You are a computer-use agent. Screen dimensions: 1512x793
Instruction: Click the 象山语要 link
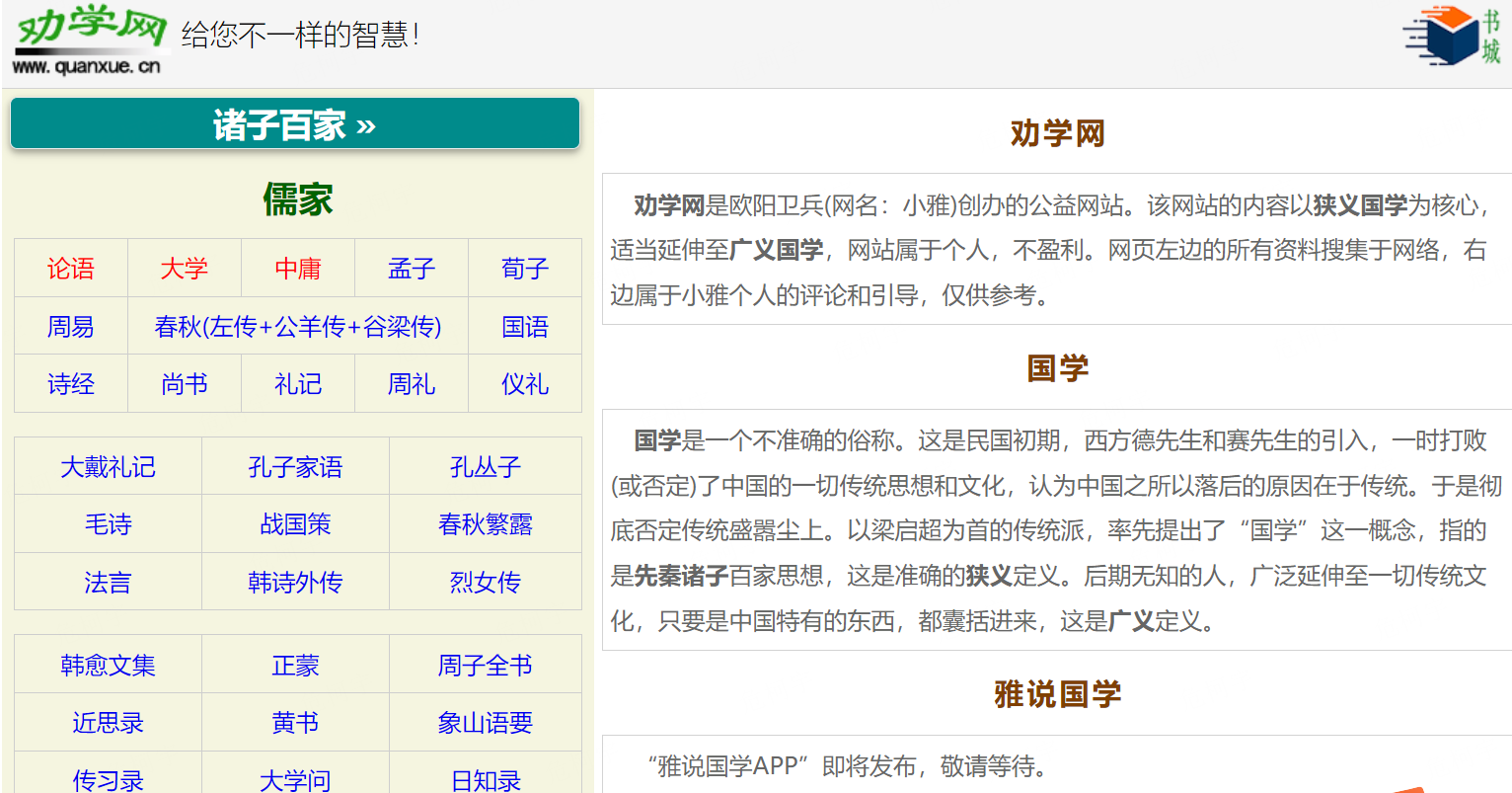click(486, 723)
